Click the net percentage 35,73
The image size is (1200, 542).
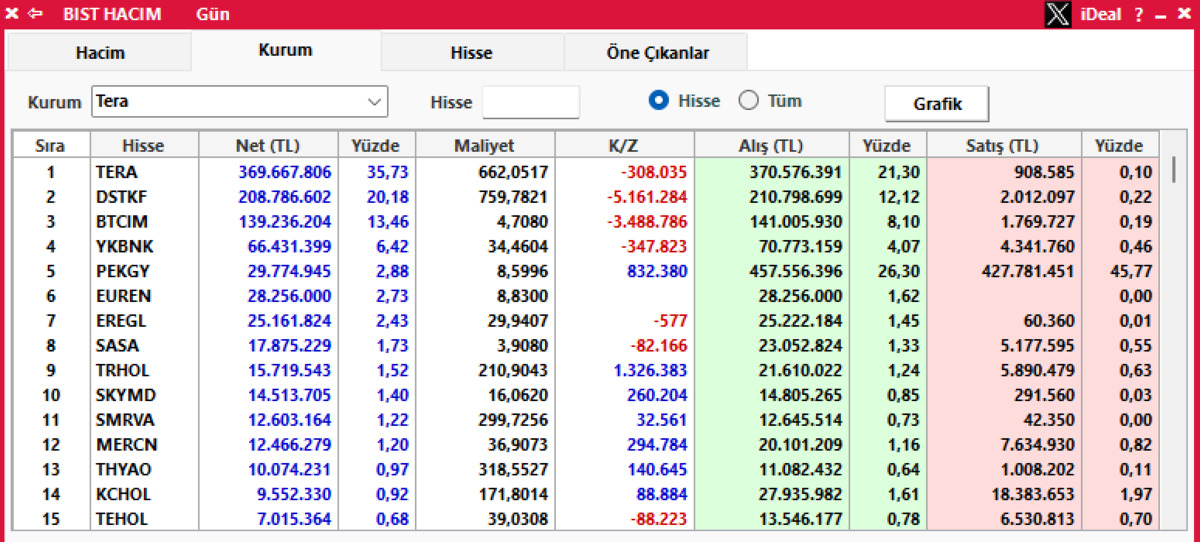coord(388,172)
